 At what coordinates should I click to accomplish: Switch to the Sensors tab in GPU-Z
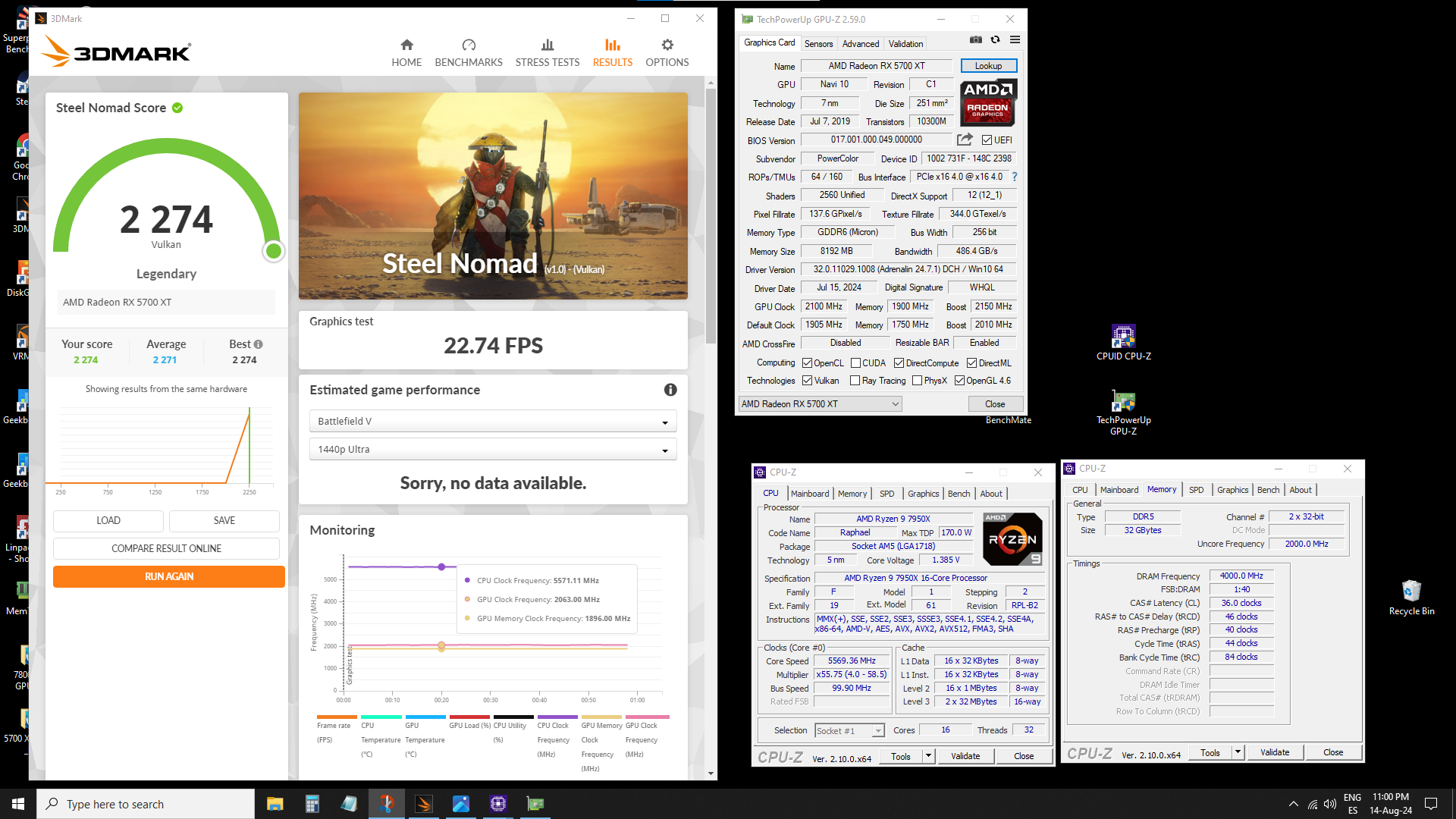(818, 44)
